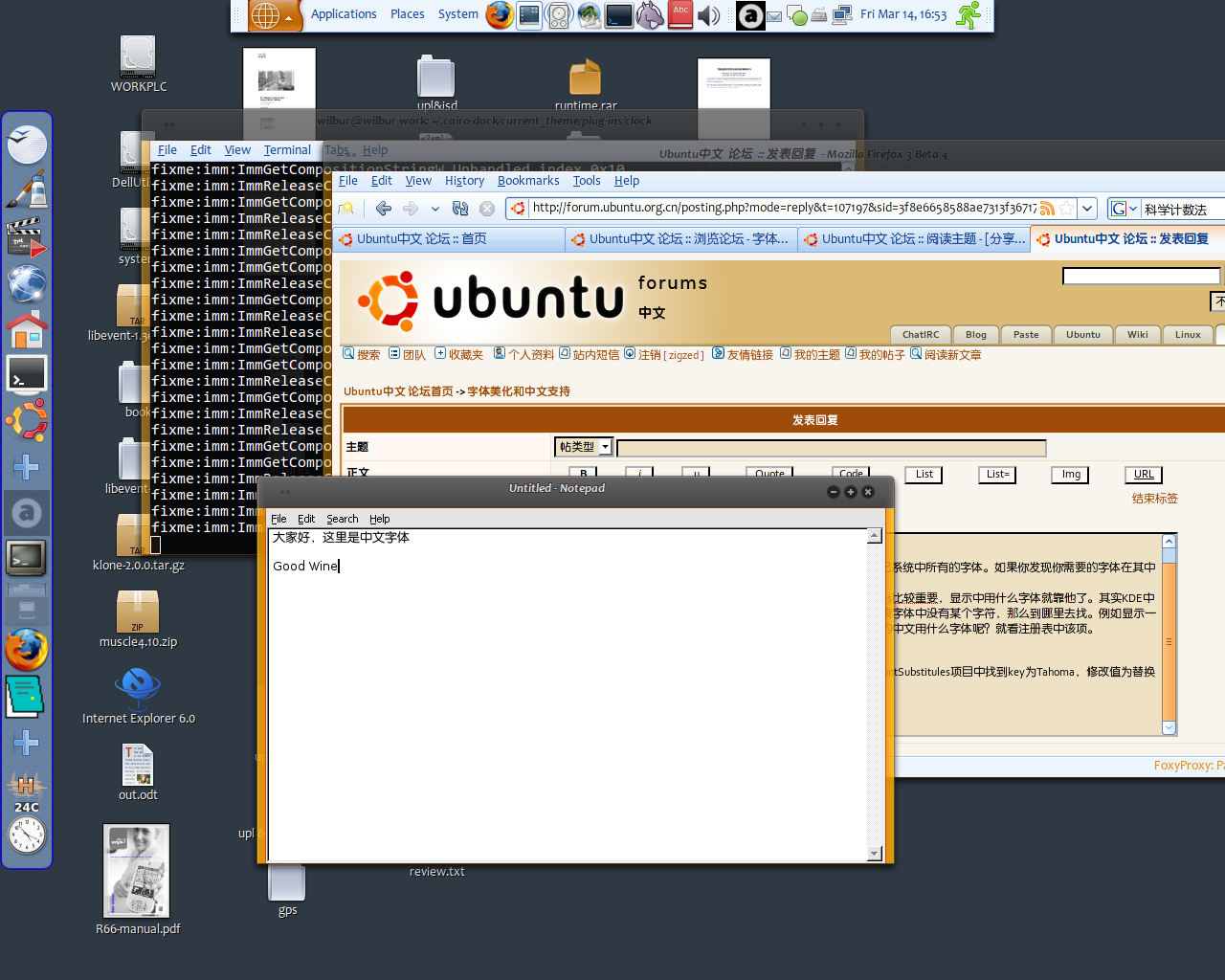Bookmark this page with the star icon
The width and height of the screenshot is (1225, 980).
pos(1066,209)
